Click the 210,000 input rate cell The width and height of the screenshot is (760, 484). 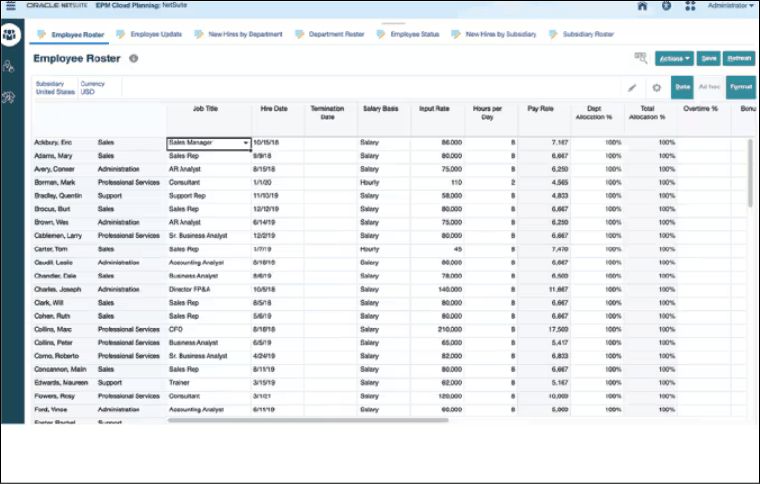pos(437,329)
